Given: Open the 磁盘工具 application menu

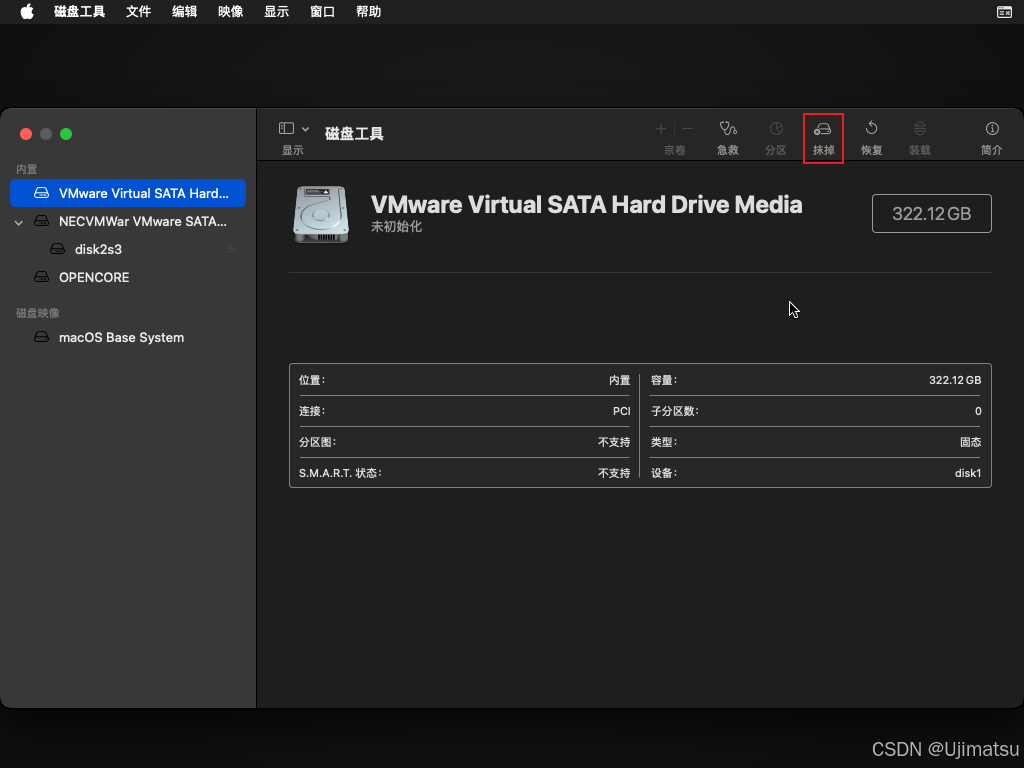Looking at the screenshot, I should coord(79,12).
